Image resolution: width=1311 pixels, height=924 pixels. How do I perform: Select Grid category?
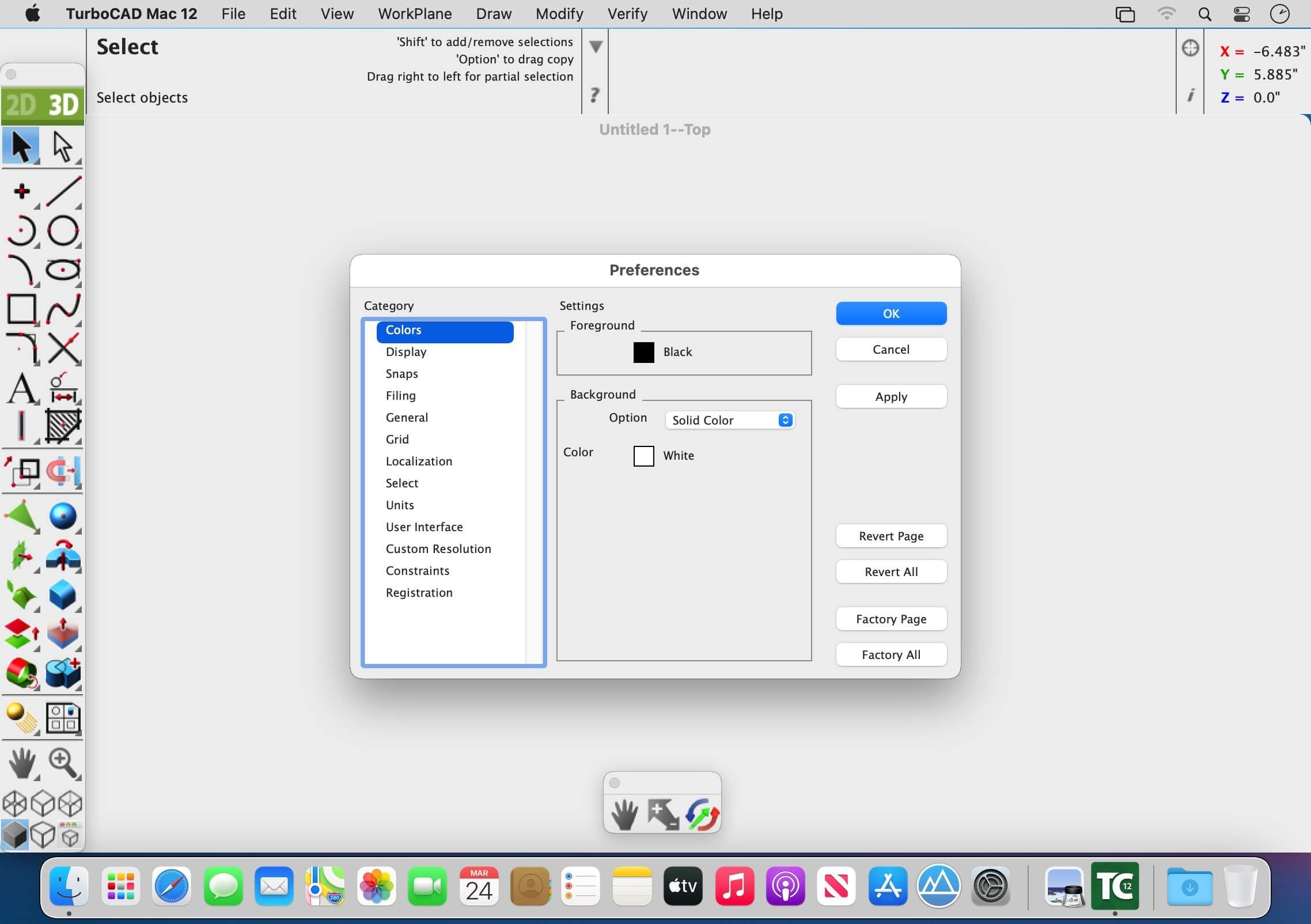click(x=445, y=440)
